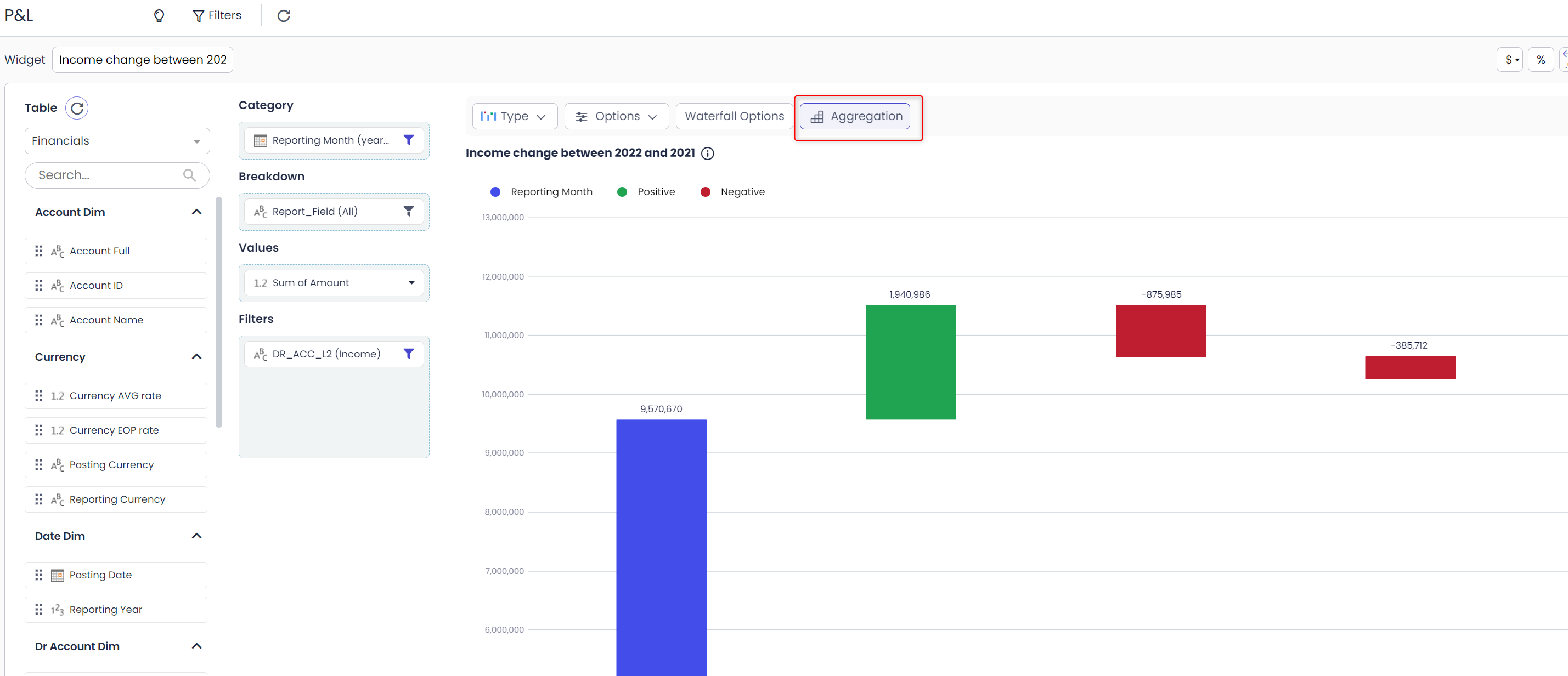Click the search magnifier icon
This screenshot has height=676, width=1568.
tap(189, 175)
